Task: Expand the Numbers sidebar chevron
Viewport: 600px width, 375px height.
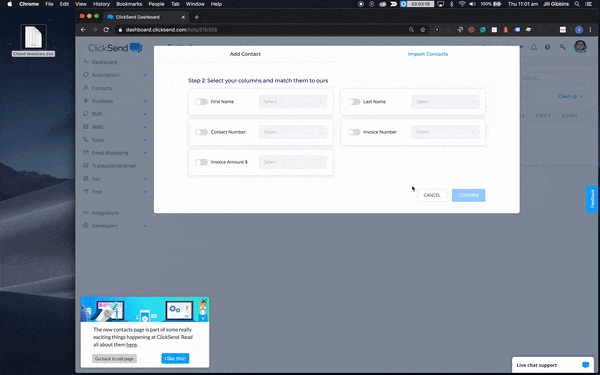Action: click(x=145, y=101)
